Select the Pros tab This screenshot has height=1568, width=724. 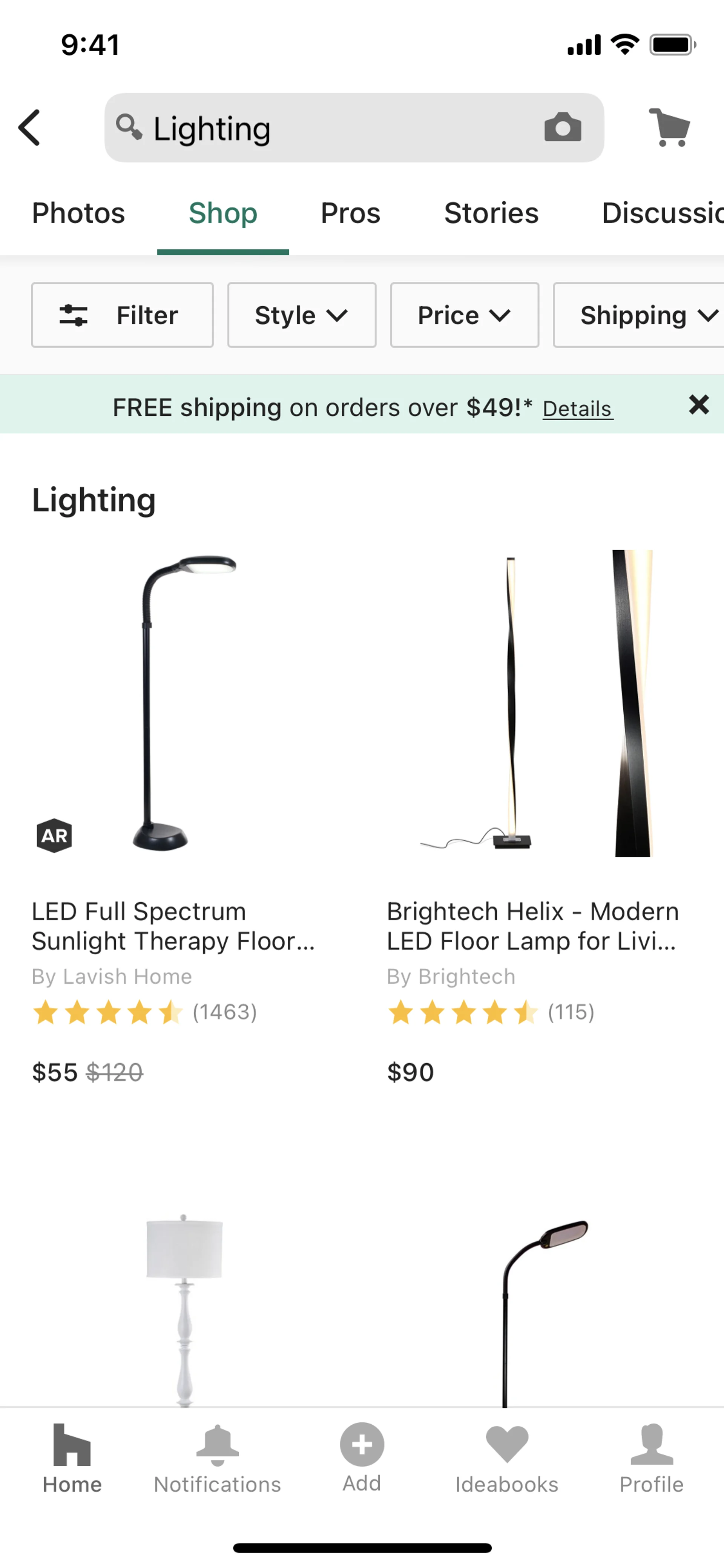point(350,213)
